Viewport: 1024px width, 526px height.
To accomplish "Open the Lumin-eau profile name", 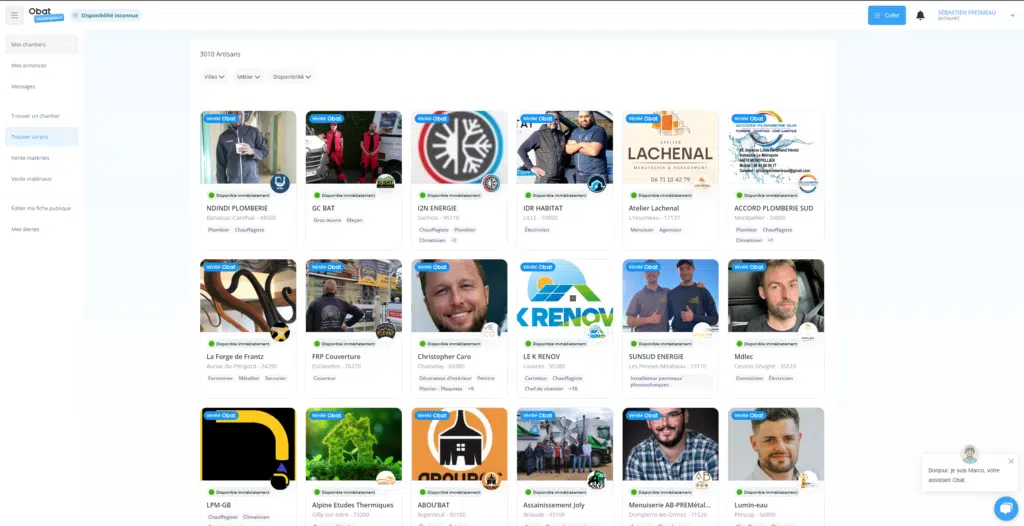I will point(752,505).
